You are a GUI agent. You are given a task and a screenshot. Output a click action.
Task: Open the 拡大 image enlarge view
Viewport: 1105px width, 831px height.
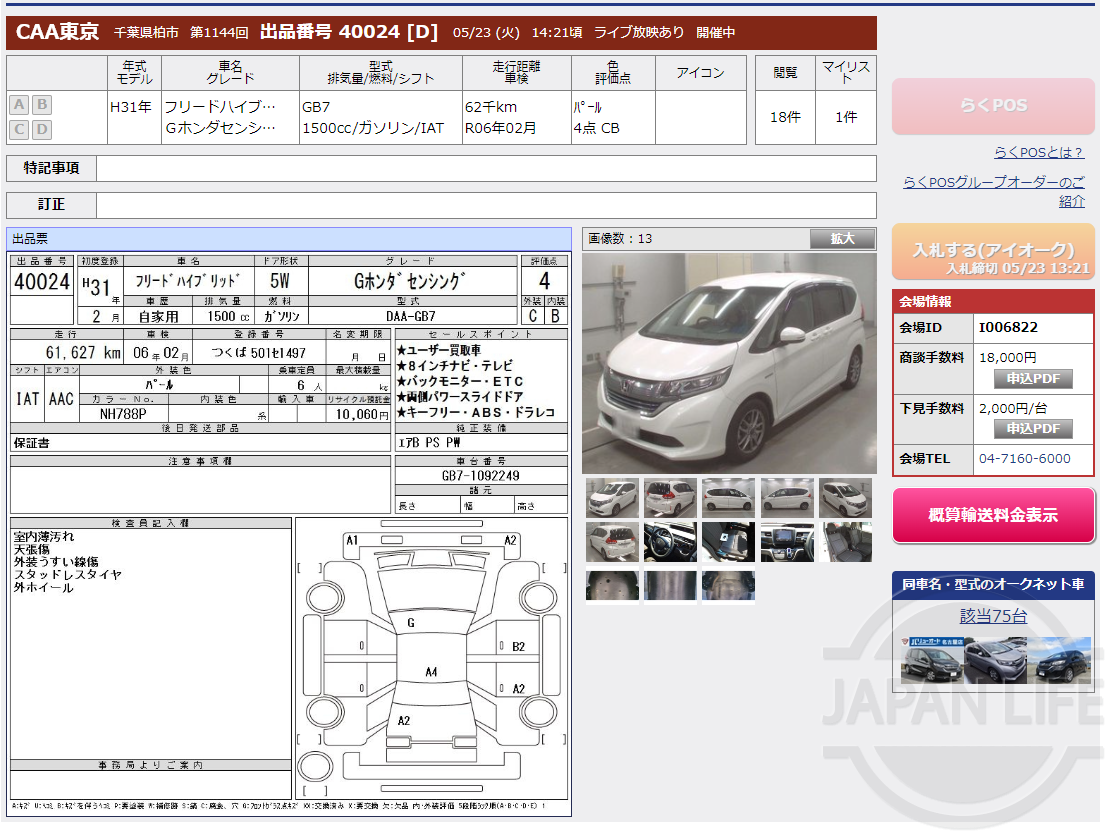click(x=842, y=239)
